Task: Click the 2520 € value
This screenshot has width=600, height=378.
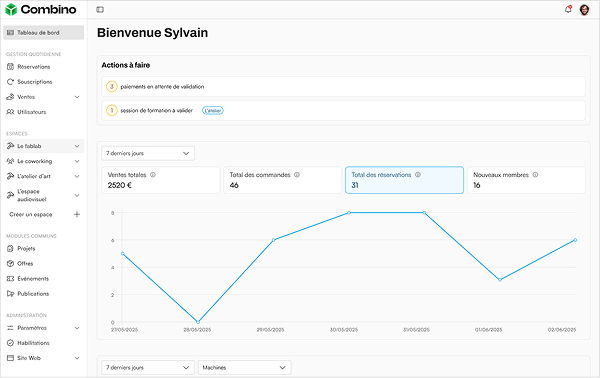Action: 119,186
